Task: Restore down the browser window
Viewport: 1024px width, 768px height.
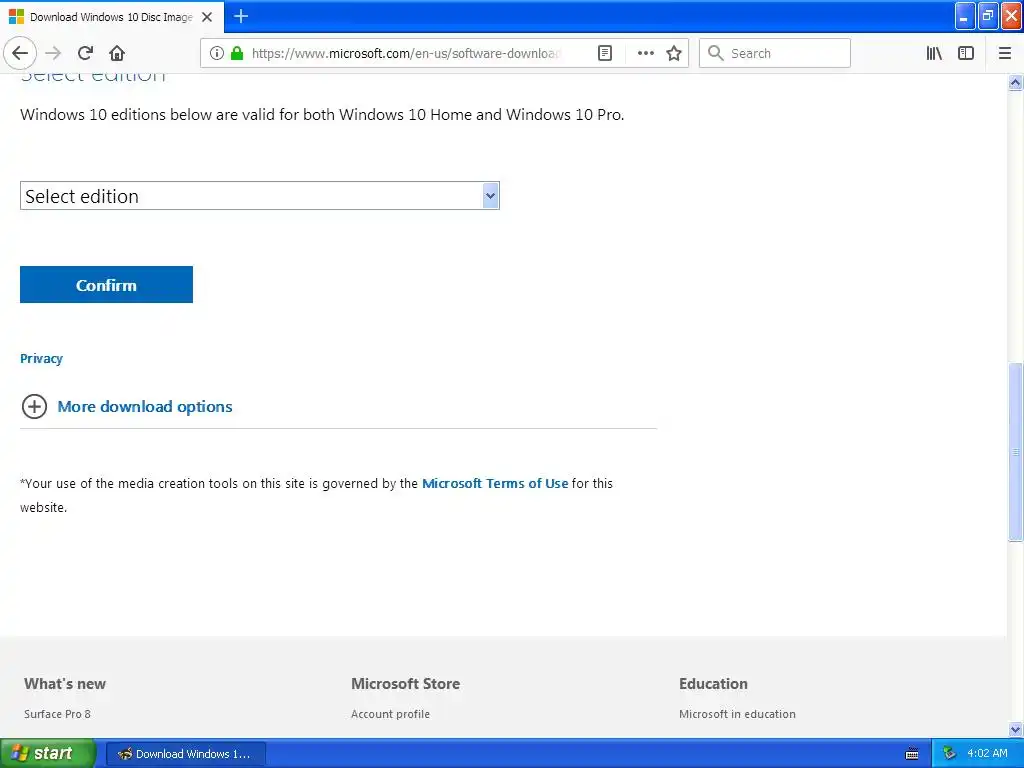Action: (988, 16)
